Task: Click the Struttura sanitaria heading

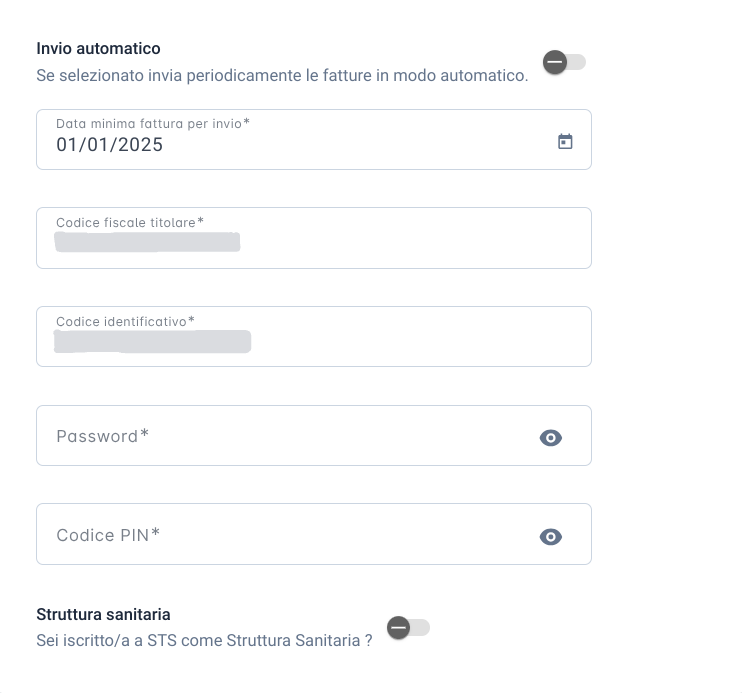Action: [103, 614]
